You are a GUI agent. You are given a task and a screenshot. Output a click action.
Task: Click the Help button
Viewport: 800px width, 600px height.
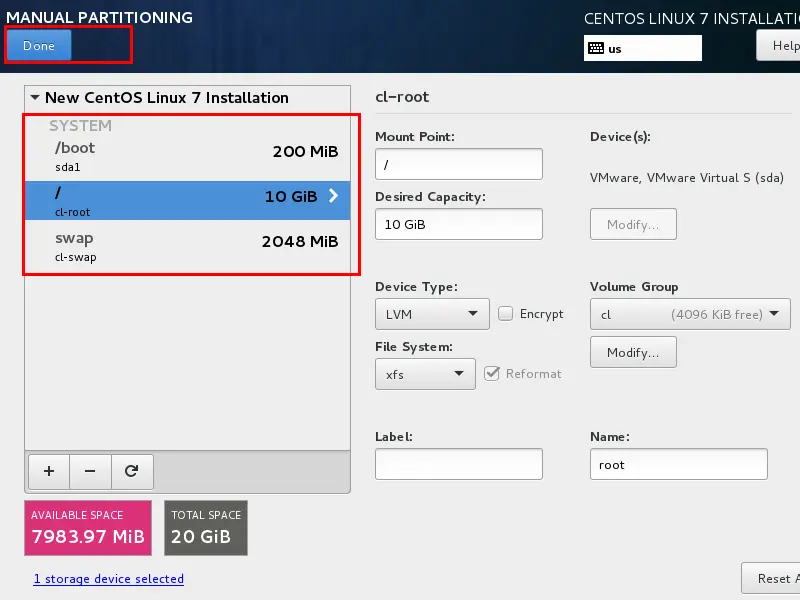coord(779,45)
